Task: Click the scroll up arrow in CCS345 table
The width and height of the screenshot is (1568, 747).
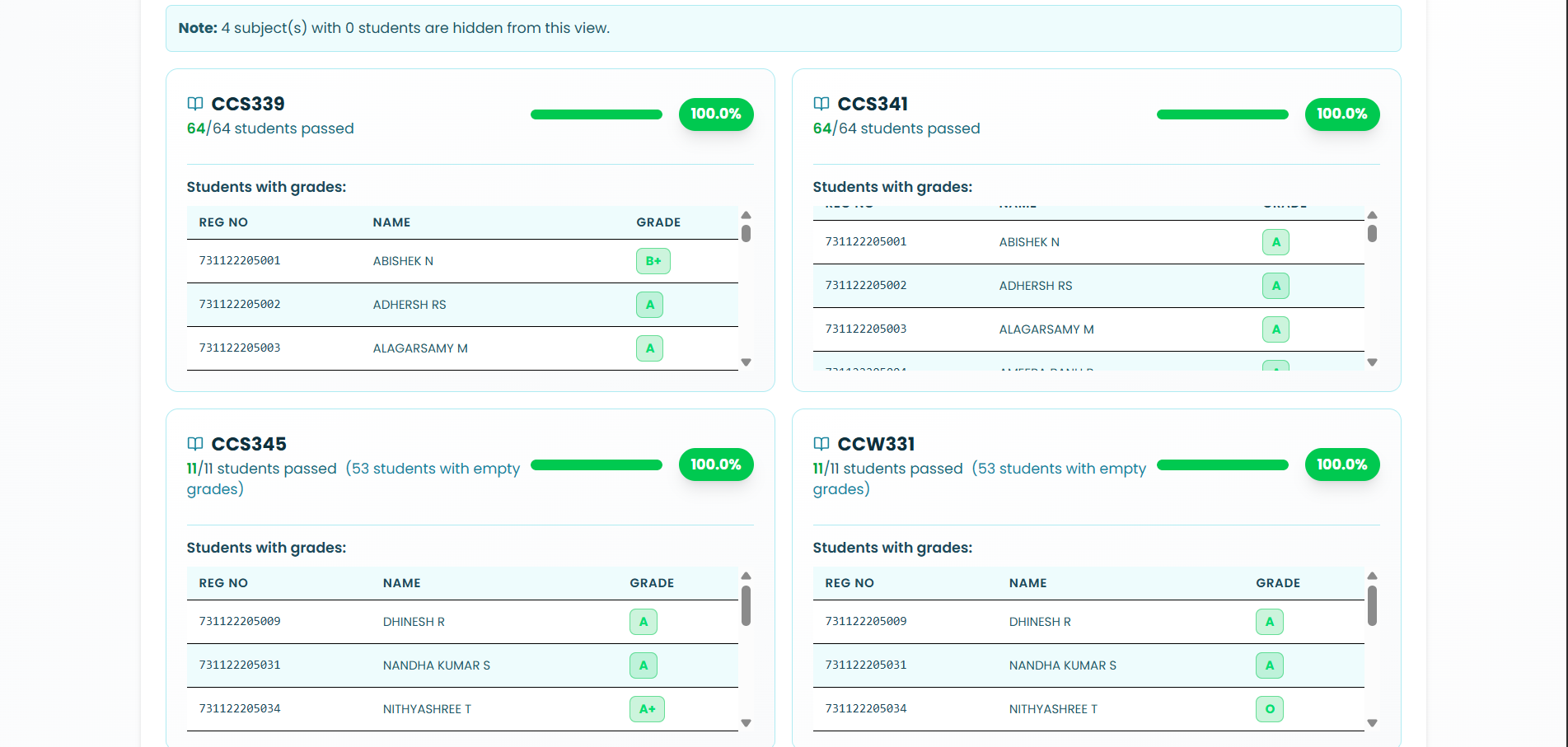Action: [x=746, y=576]
